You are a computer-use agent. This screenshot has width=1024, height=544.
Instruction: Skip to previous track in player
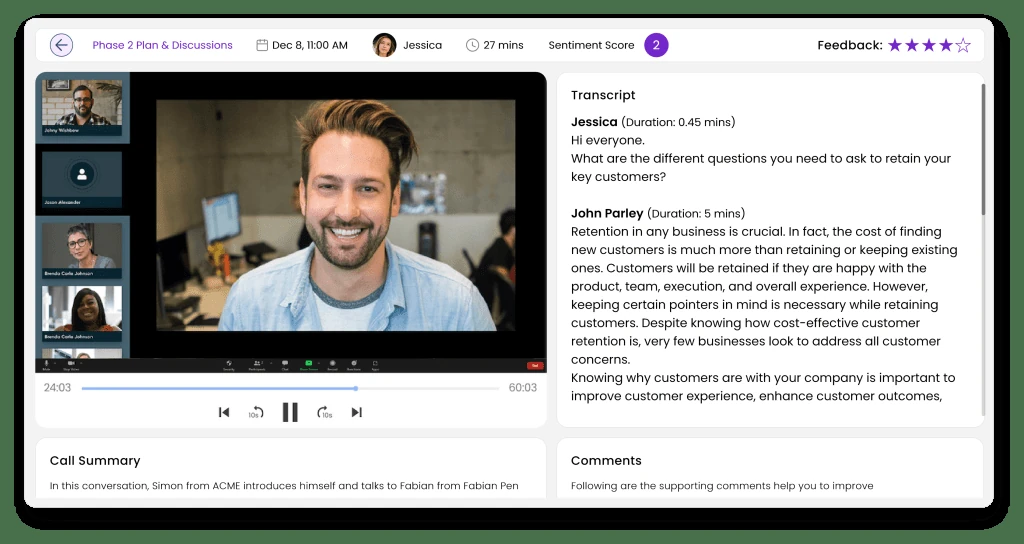pos(224,412)
